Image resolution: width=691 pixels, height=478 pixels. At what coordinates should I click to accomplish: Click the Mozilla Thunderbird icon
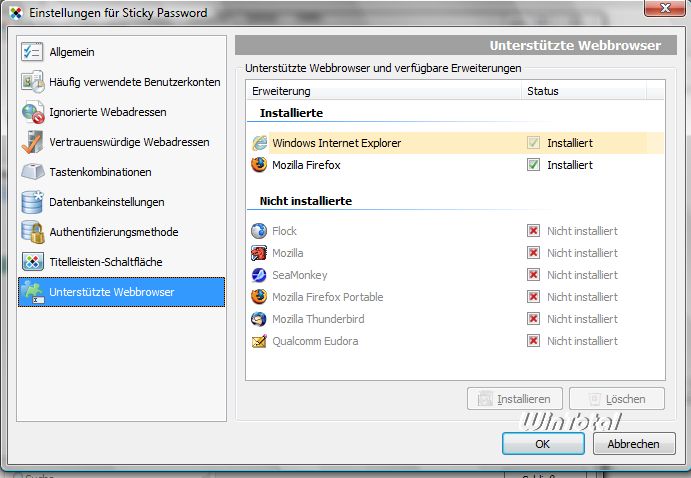259,319
